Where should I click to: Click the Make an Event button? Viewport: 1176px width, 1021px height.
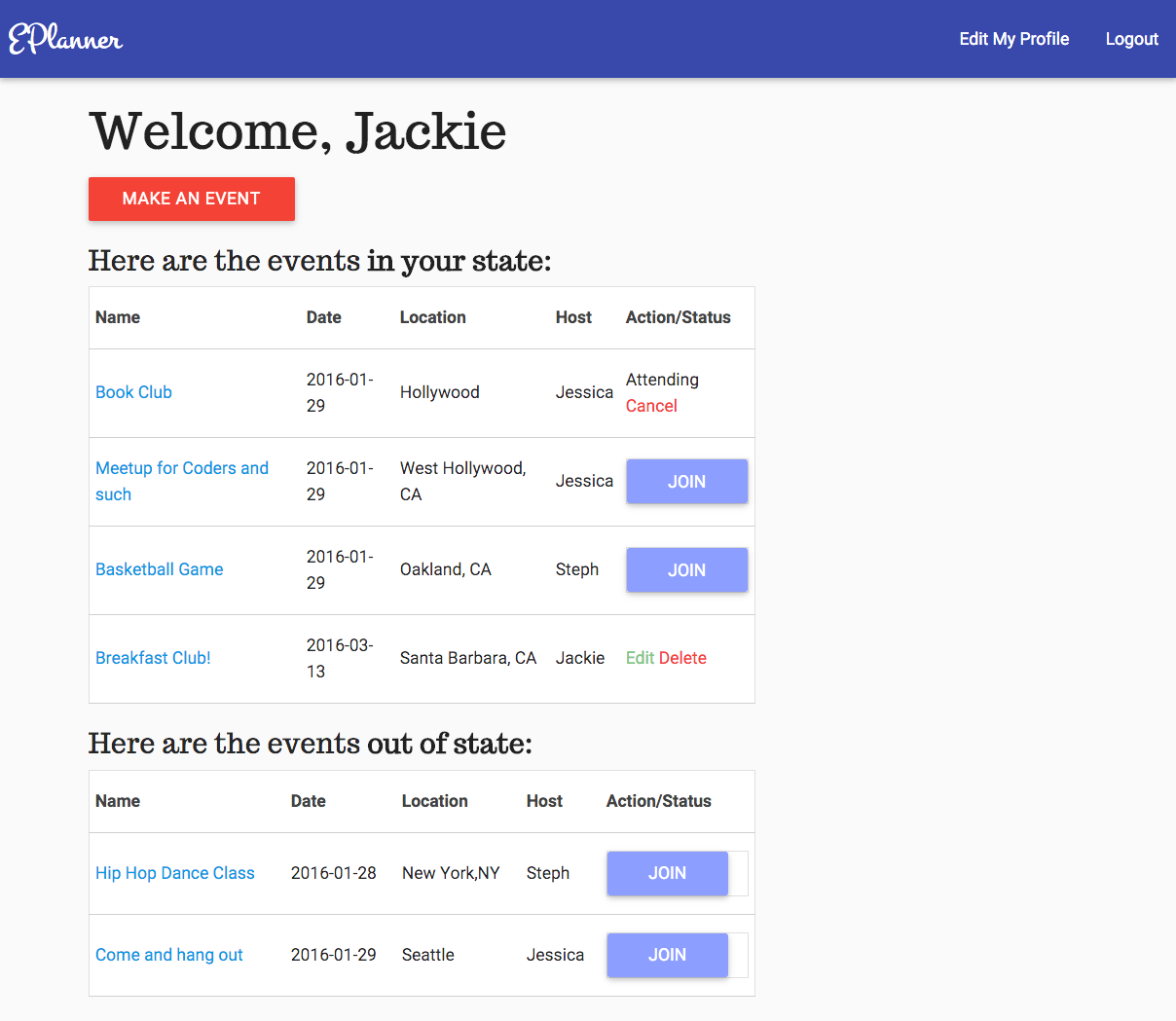tap(192, 199)
